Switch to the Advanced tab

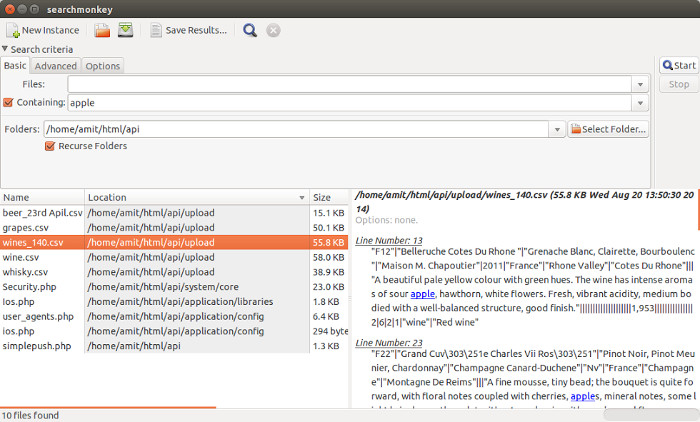[56, 66]
